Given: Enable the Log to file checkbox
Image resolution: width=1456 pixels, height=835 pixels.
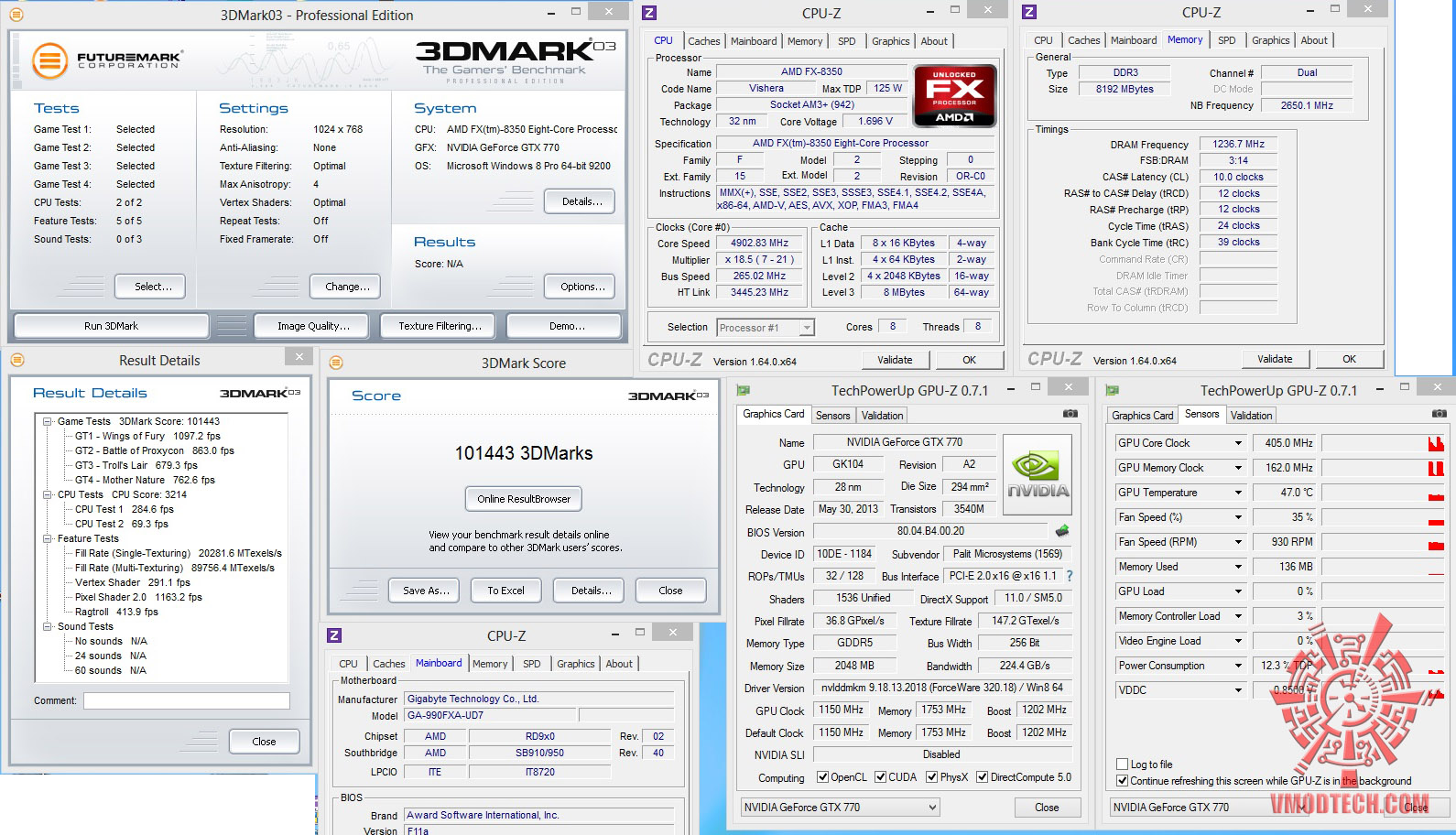Looking at the screenshot, I should 1122,764.
